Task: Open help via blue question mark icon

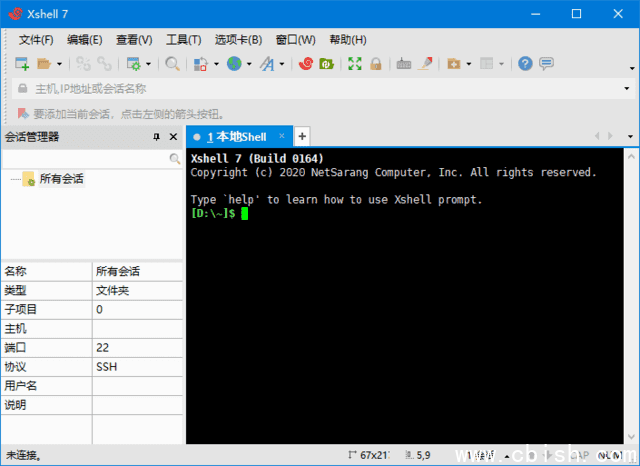Action: tap(525, 64)
